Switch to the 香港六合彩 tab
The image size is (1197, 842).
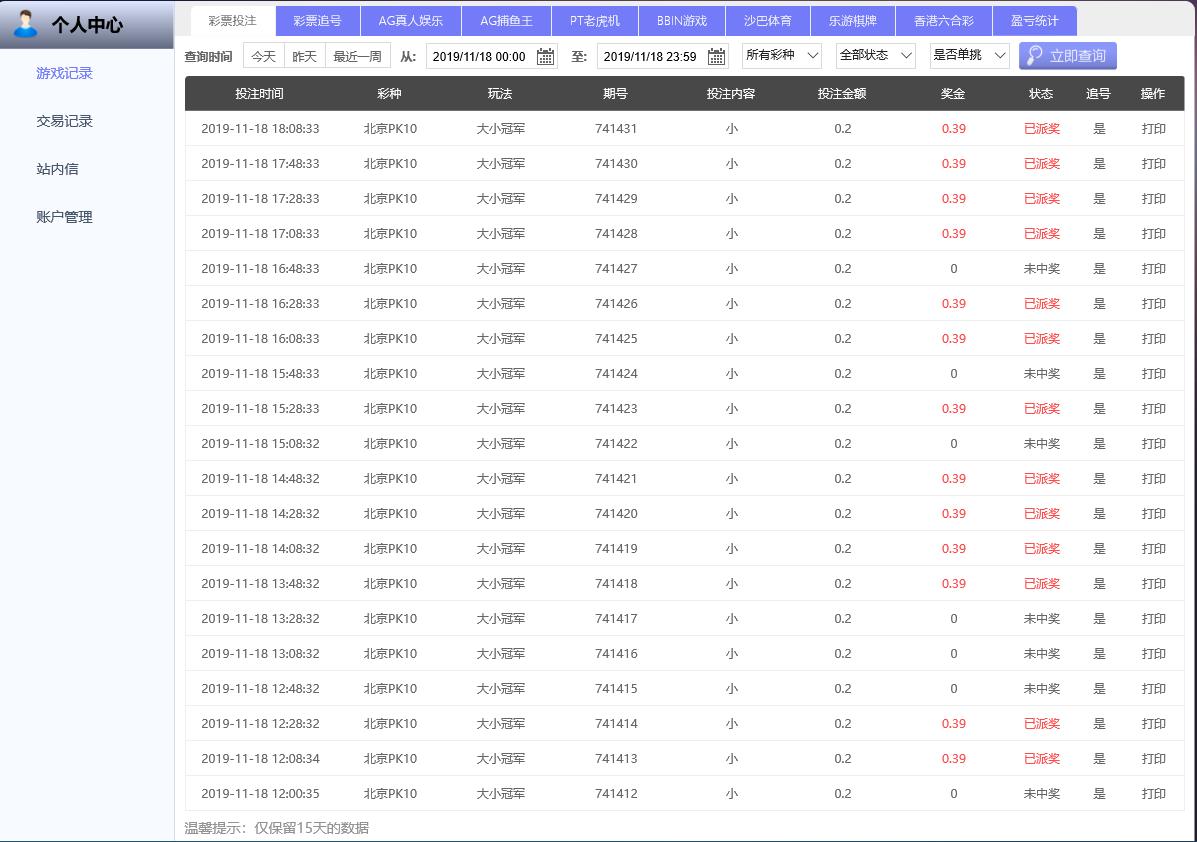tap(943, 21)
